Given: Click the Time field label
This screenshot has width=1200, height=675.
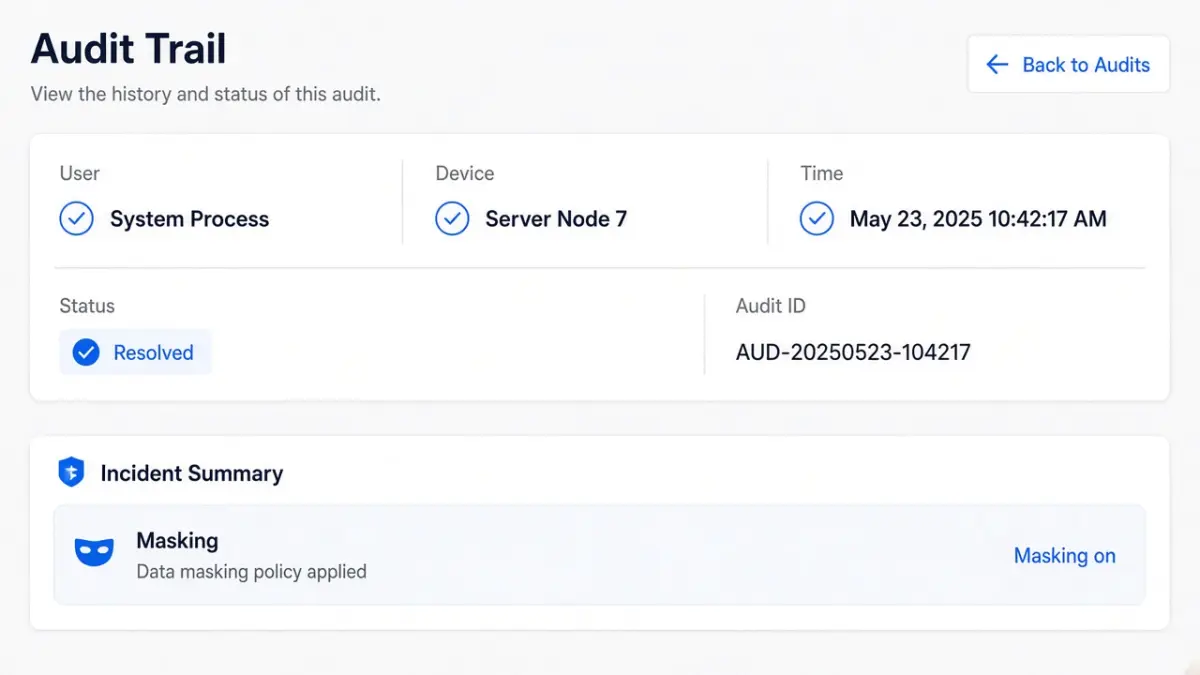Looking at the screenshot, I should tap(822, 173).
